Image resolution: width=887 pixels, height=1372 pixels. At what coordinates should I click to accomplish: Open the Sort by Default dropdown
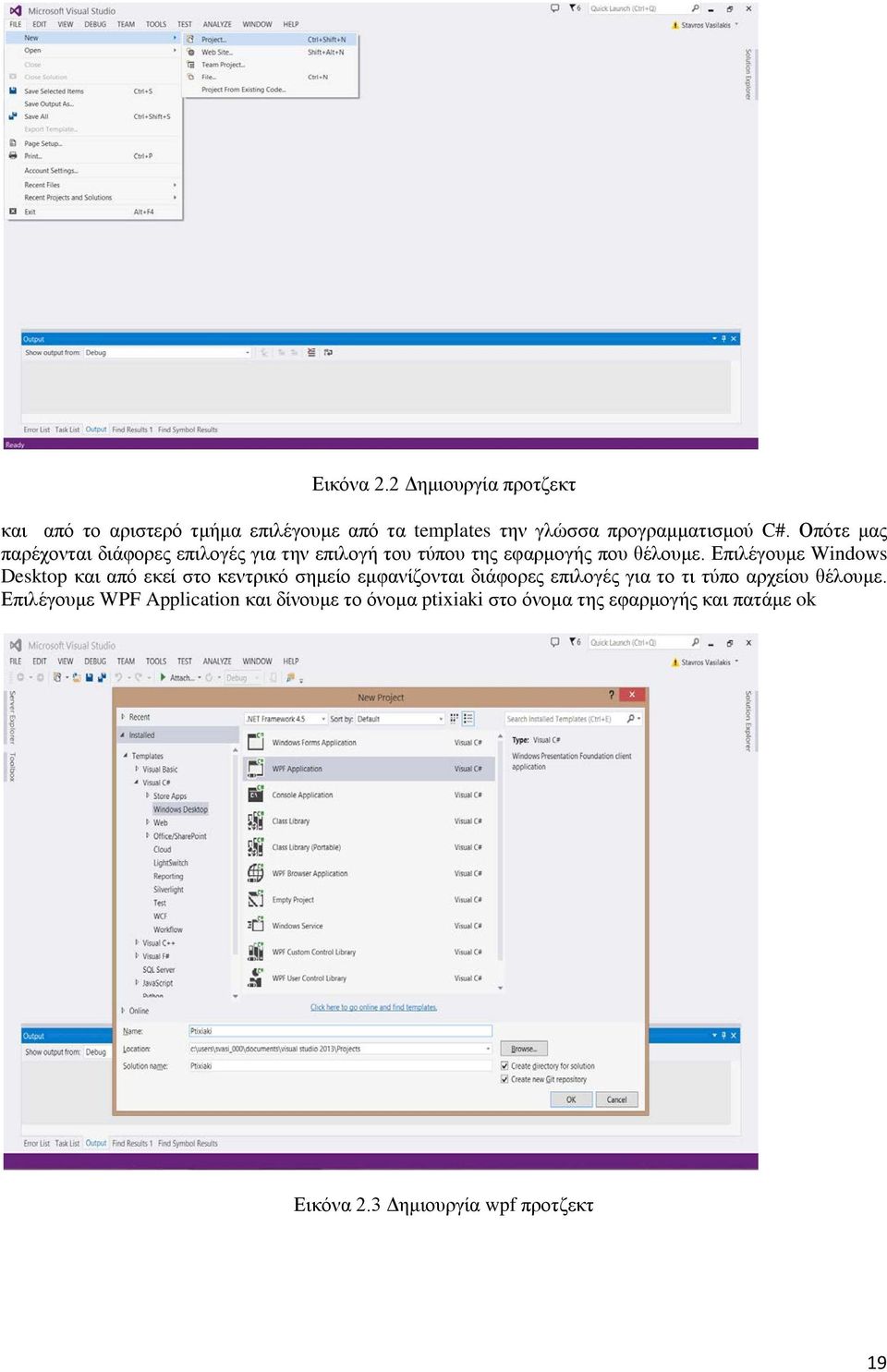[400, 718]
